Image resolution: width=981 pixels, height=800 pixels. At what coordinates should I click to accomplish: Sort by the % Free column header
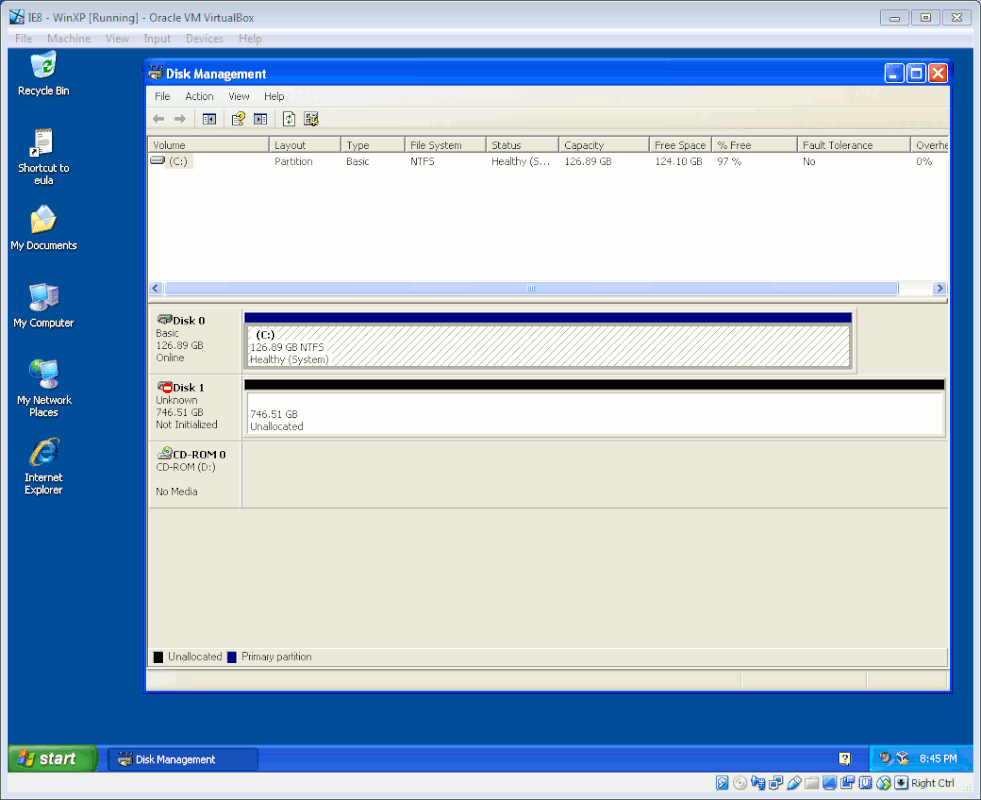click(755, 145)
